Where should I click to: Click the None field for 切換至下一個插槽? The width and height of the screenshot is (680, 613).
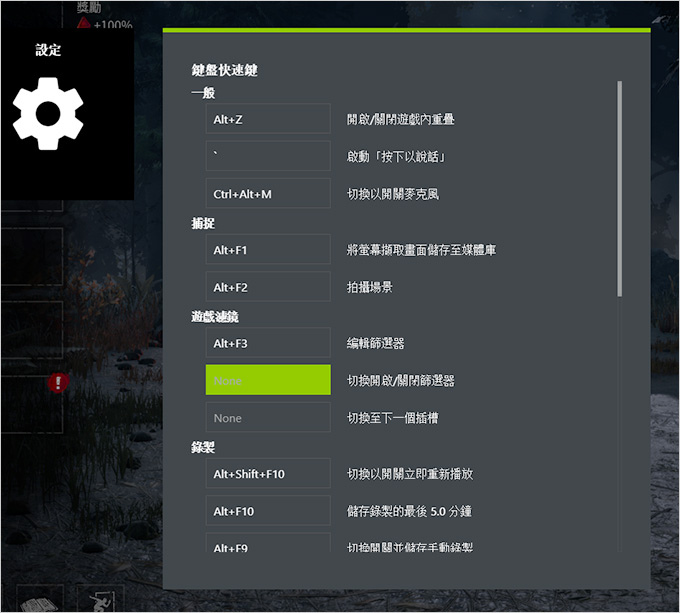point(268,417)
